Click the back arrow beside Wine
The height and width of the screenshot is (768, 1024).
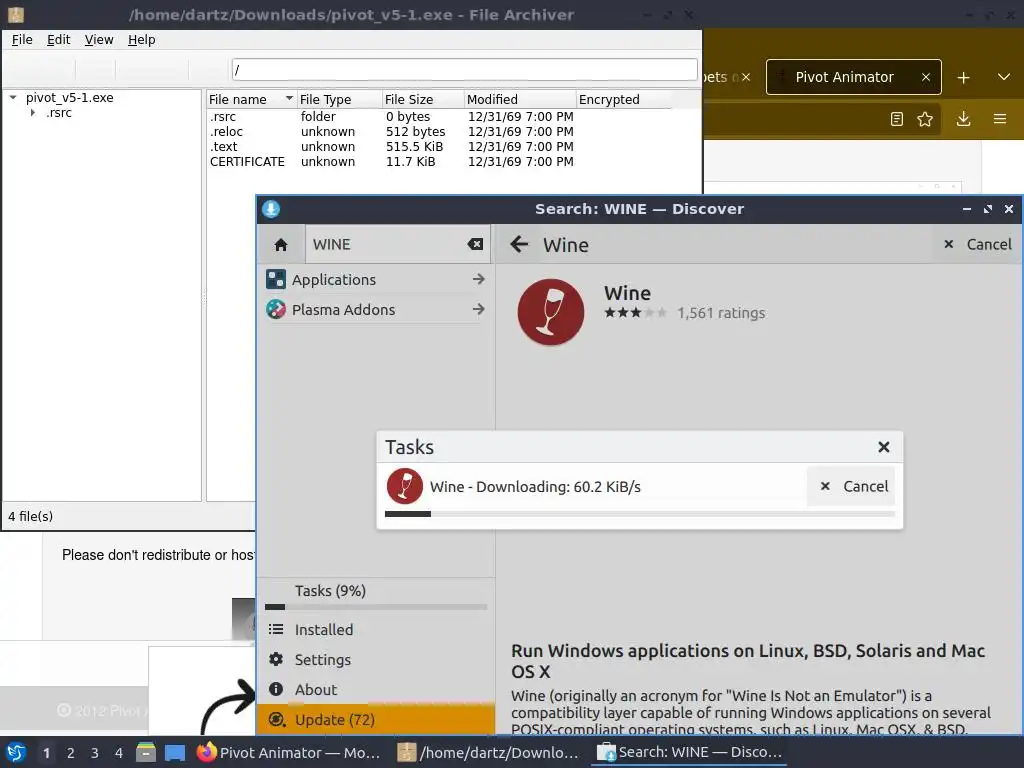point(519,245)
